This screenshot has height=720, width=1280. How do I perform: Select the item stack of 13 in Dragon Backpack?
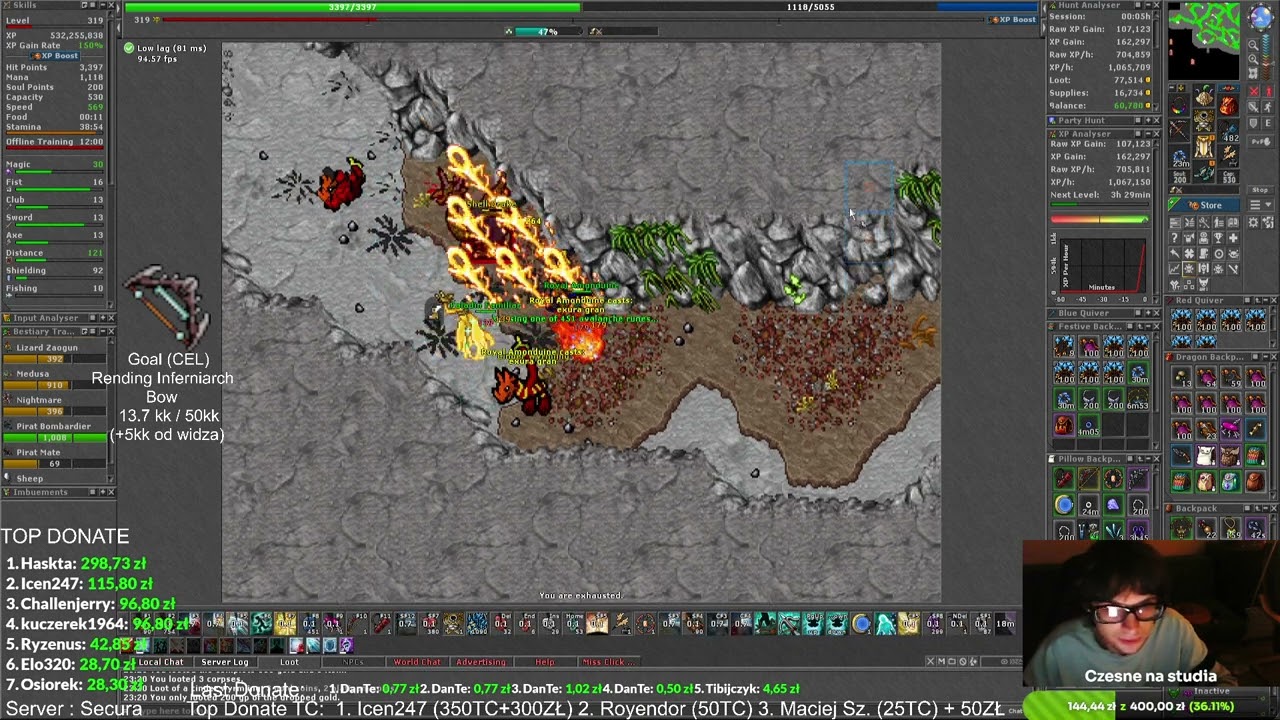(1182, 377)
